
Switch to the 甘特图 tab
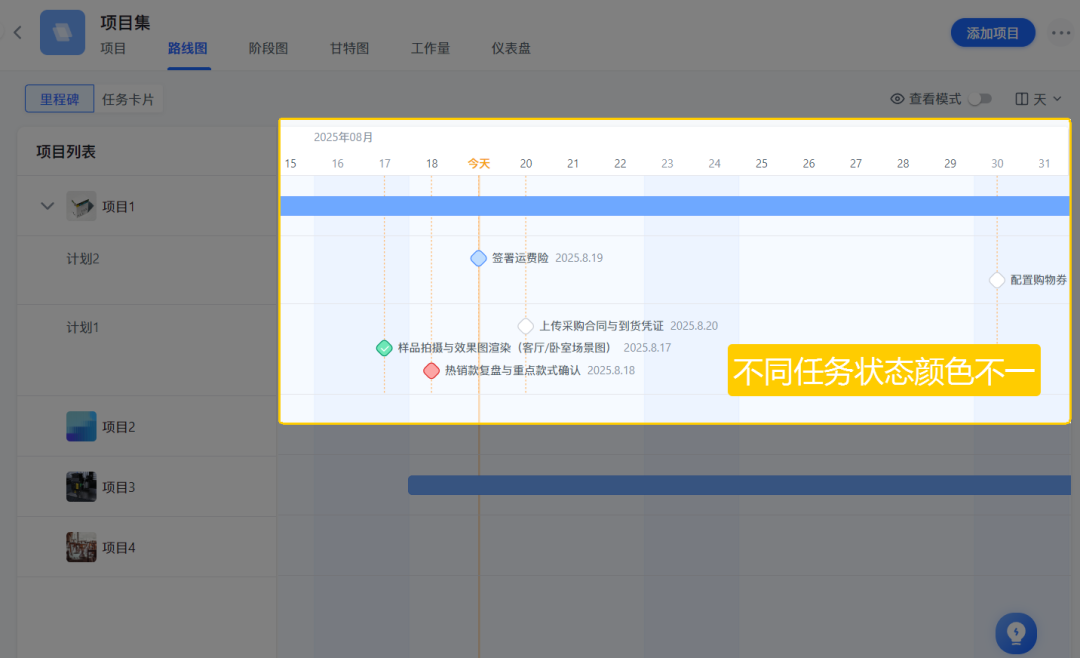point(348,47)
